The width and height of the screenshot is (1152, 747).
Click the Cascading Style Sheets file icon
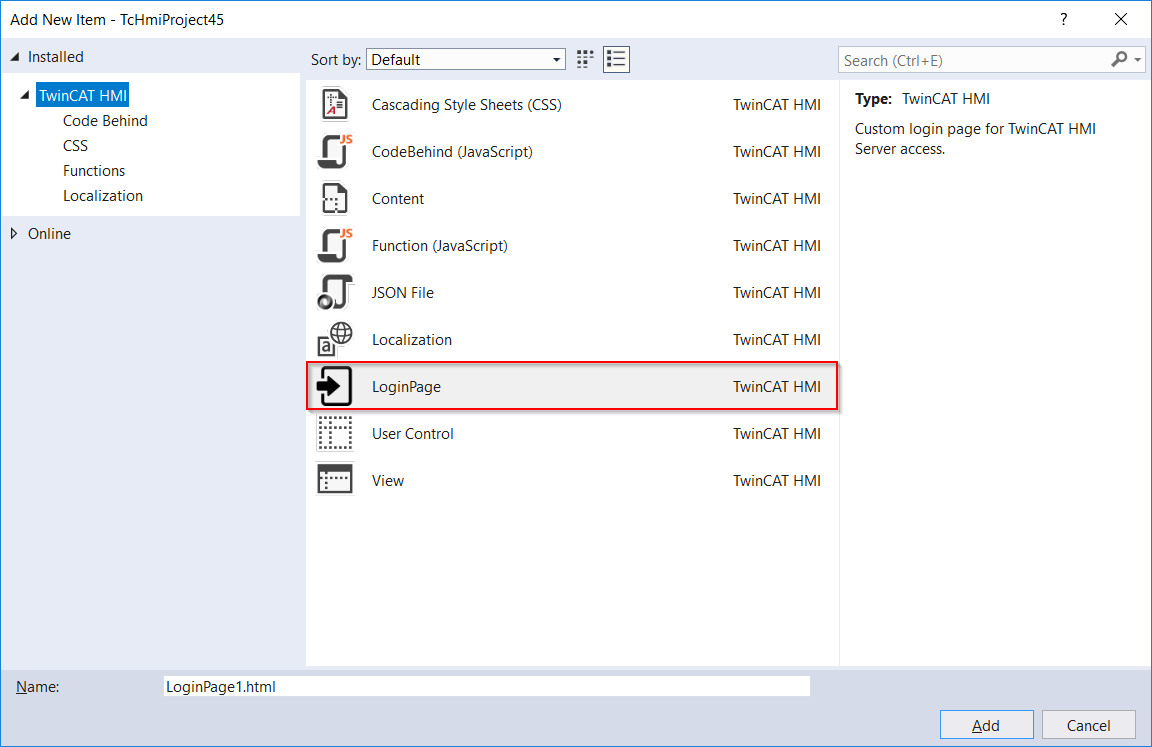[335, 104]
